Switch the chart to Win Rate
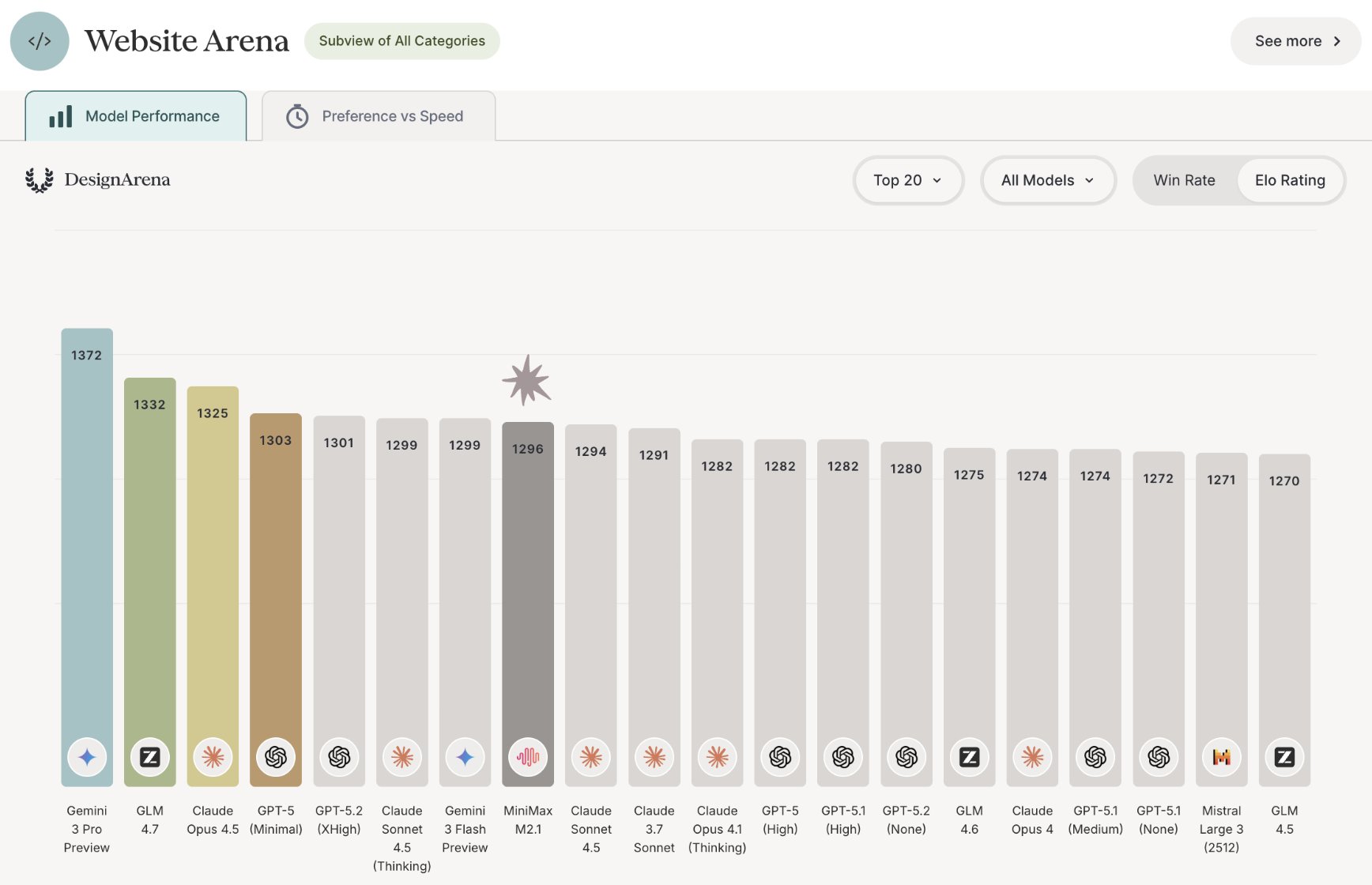This screenshot has width=1372, height=885. tap(1184, 180)
